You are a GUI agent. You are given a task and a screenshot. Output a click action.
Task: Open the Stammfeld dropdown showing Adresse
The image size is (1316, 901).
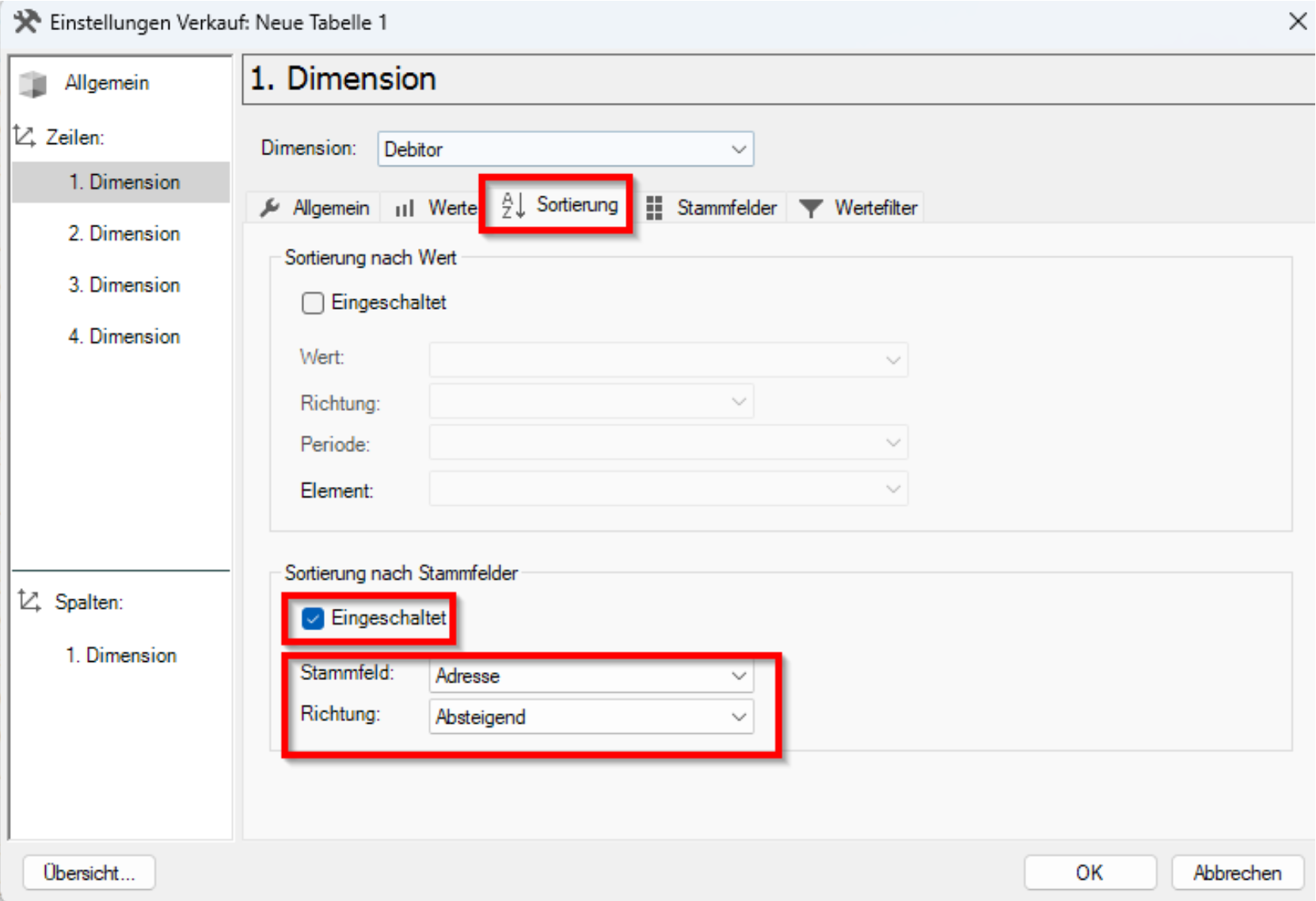591,675
